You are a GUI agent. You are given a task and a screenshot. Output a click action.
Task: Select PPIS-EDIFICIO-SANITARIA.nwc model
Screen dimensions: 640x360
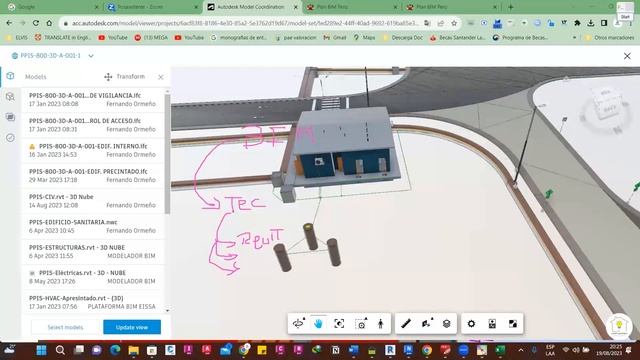click(93, 226)
